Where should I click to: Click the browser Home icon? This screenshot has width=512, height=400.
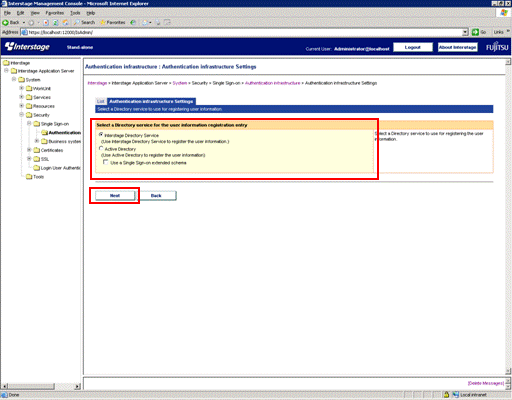(65, 22)
